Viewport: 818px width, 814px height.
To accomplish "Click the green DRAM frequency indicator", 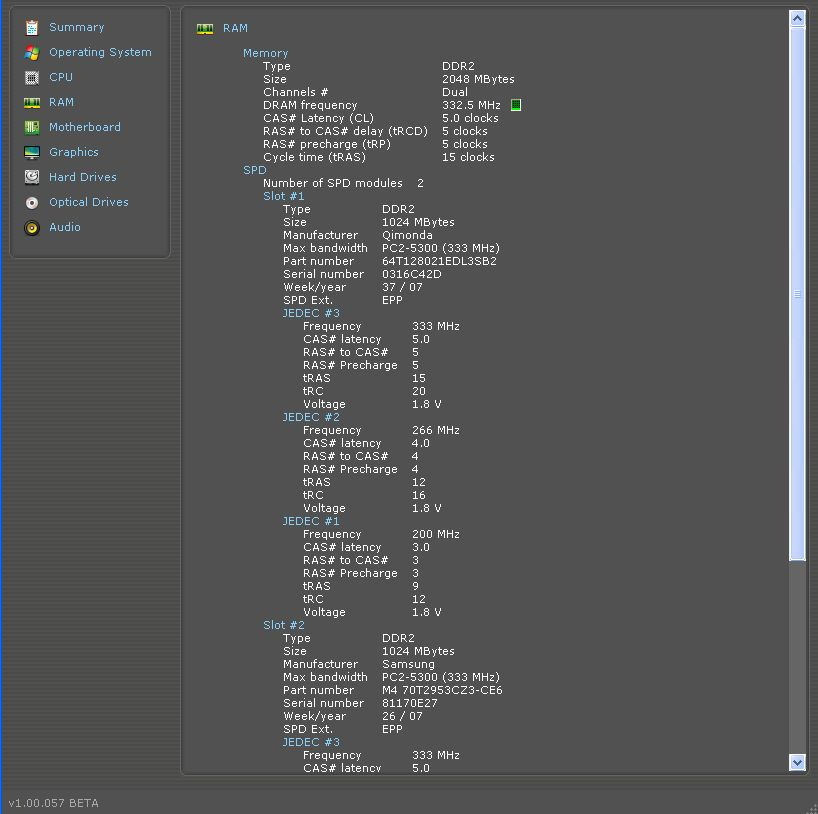I will coord(516,105).
